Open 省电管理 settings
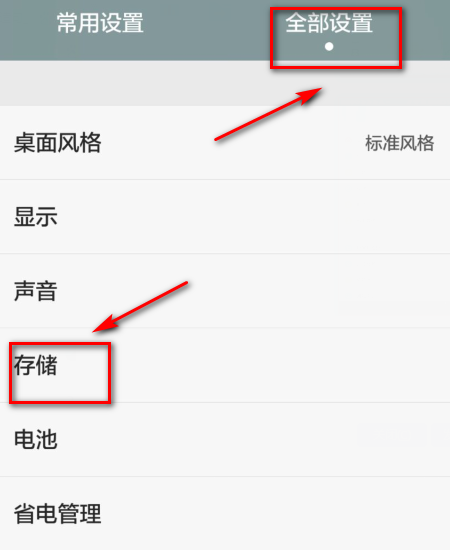Image resolution: width=450 pixels, height=550 pixels. (225, 513)
